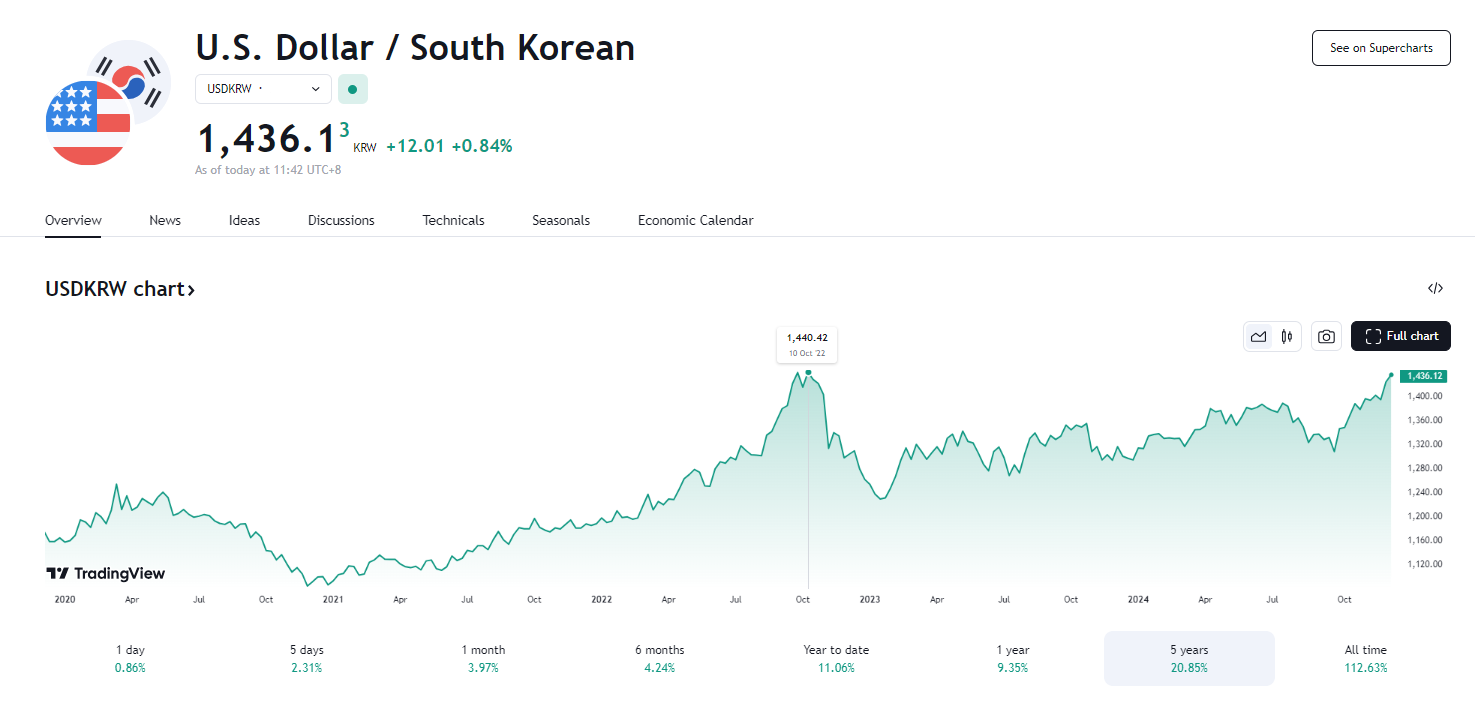The image size is (1475, 707).
Task: Take a chart snapshot with camera icon
Action: [1326, 337]
